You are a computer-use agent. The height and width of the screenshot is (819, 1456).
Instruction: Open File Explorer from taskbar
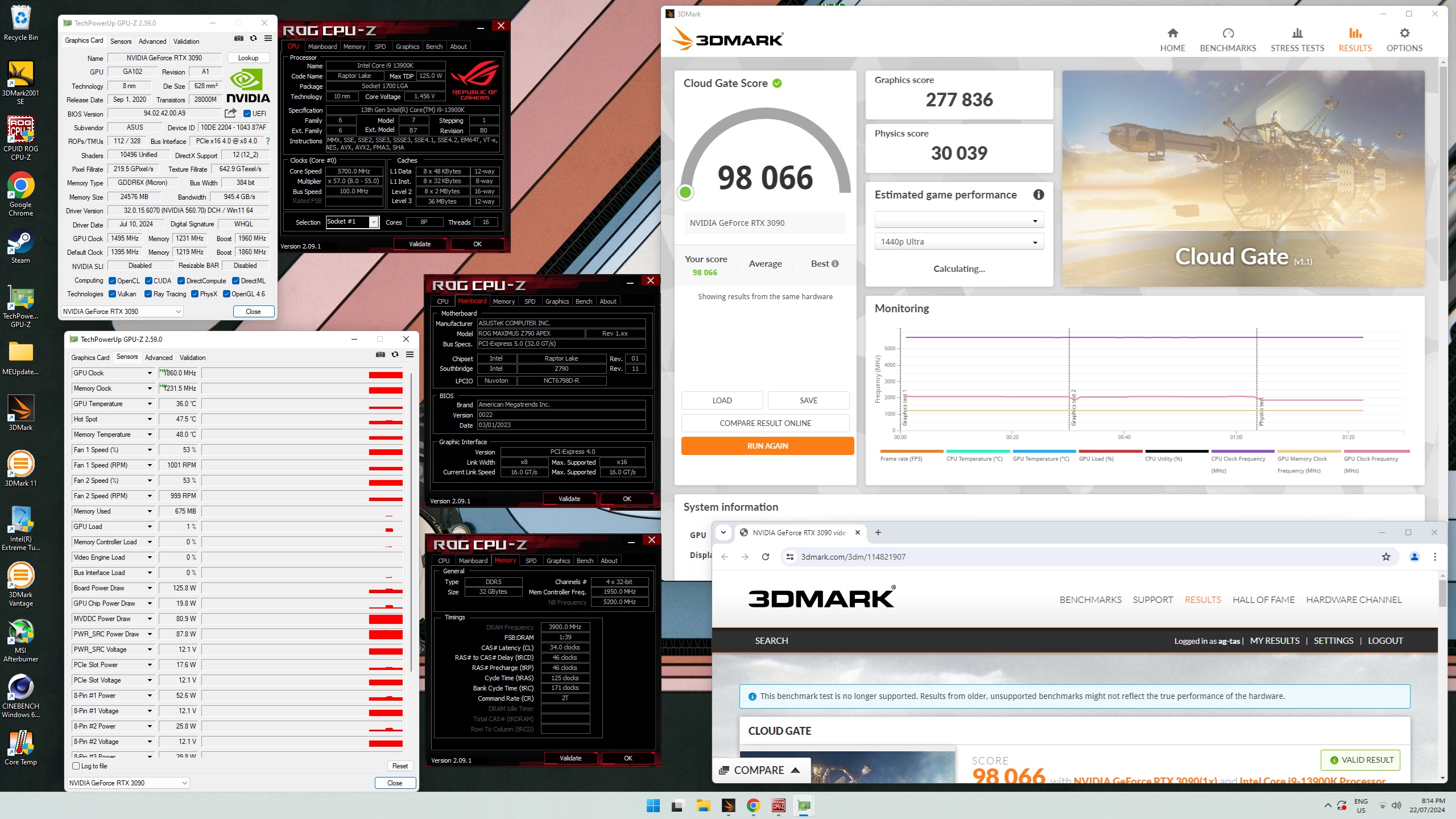[704, 805]
